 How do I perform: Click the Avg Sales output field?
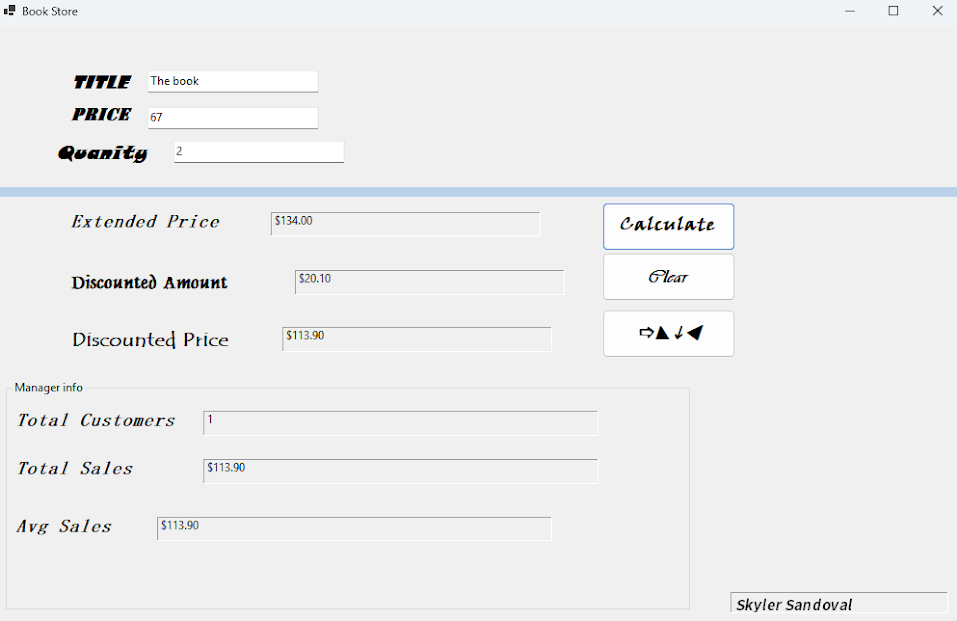[x=354, y=528]
